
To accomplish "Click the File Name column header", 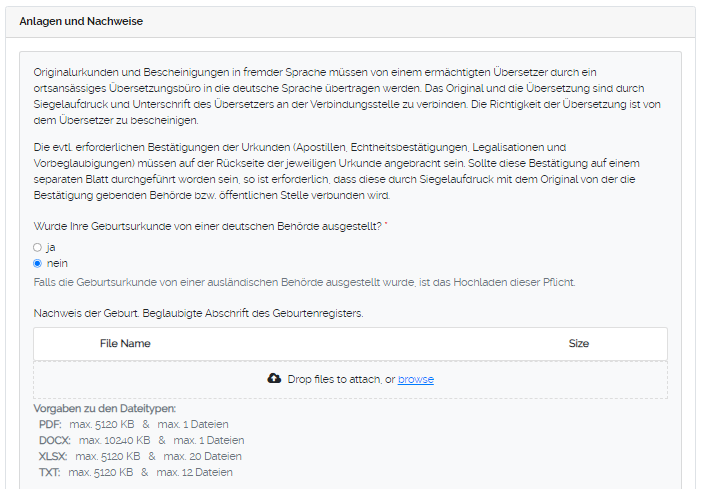I will click(125, 344).
